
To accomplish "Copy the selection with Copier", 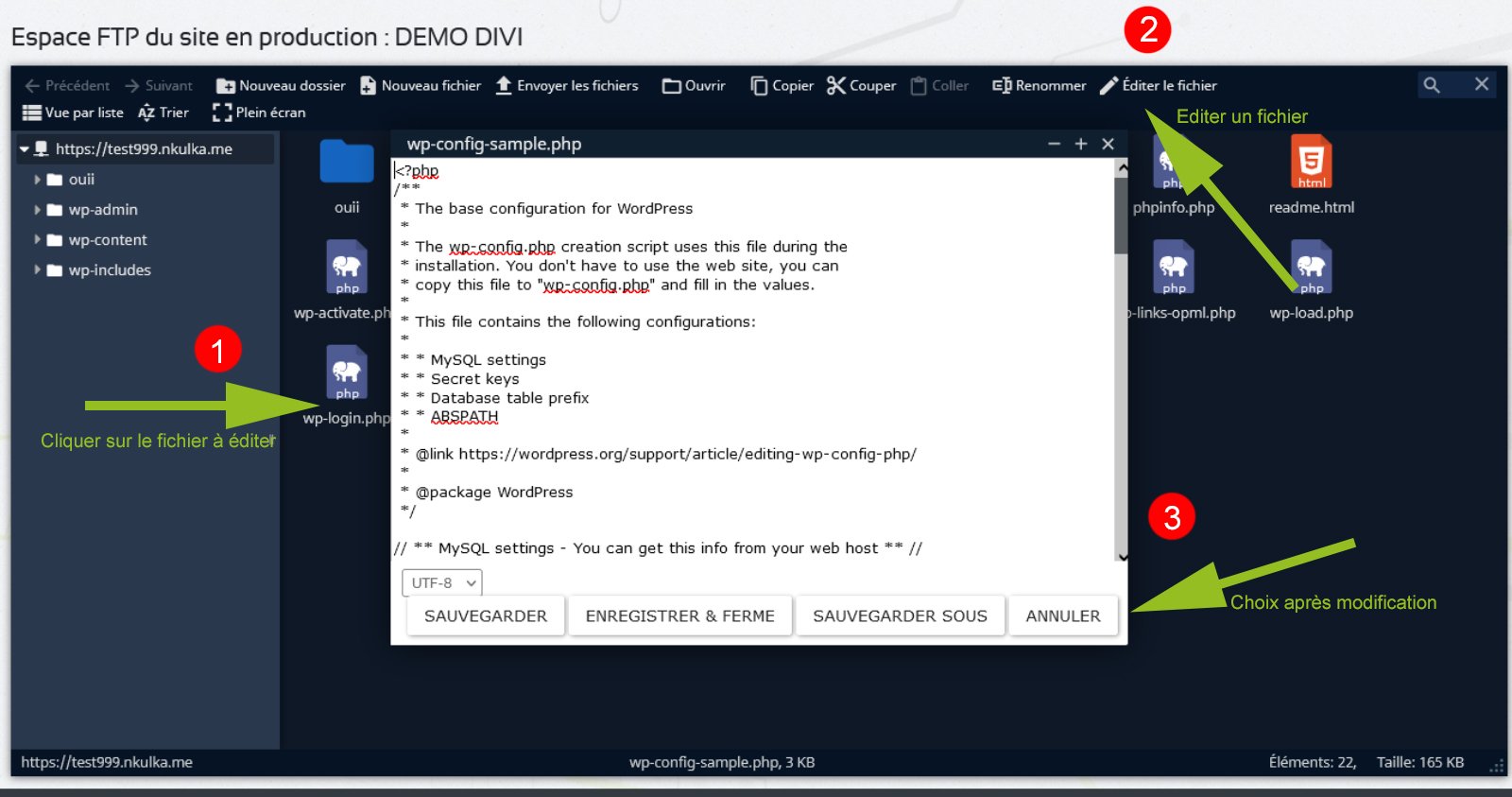I will pyautogui.click(x=782, y=85).
